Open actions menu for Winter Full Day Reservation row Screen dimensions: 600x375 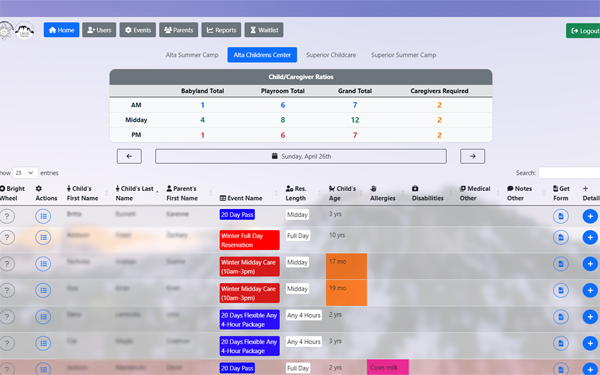[x=43, y=237]
